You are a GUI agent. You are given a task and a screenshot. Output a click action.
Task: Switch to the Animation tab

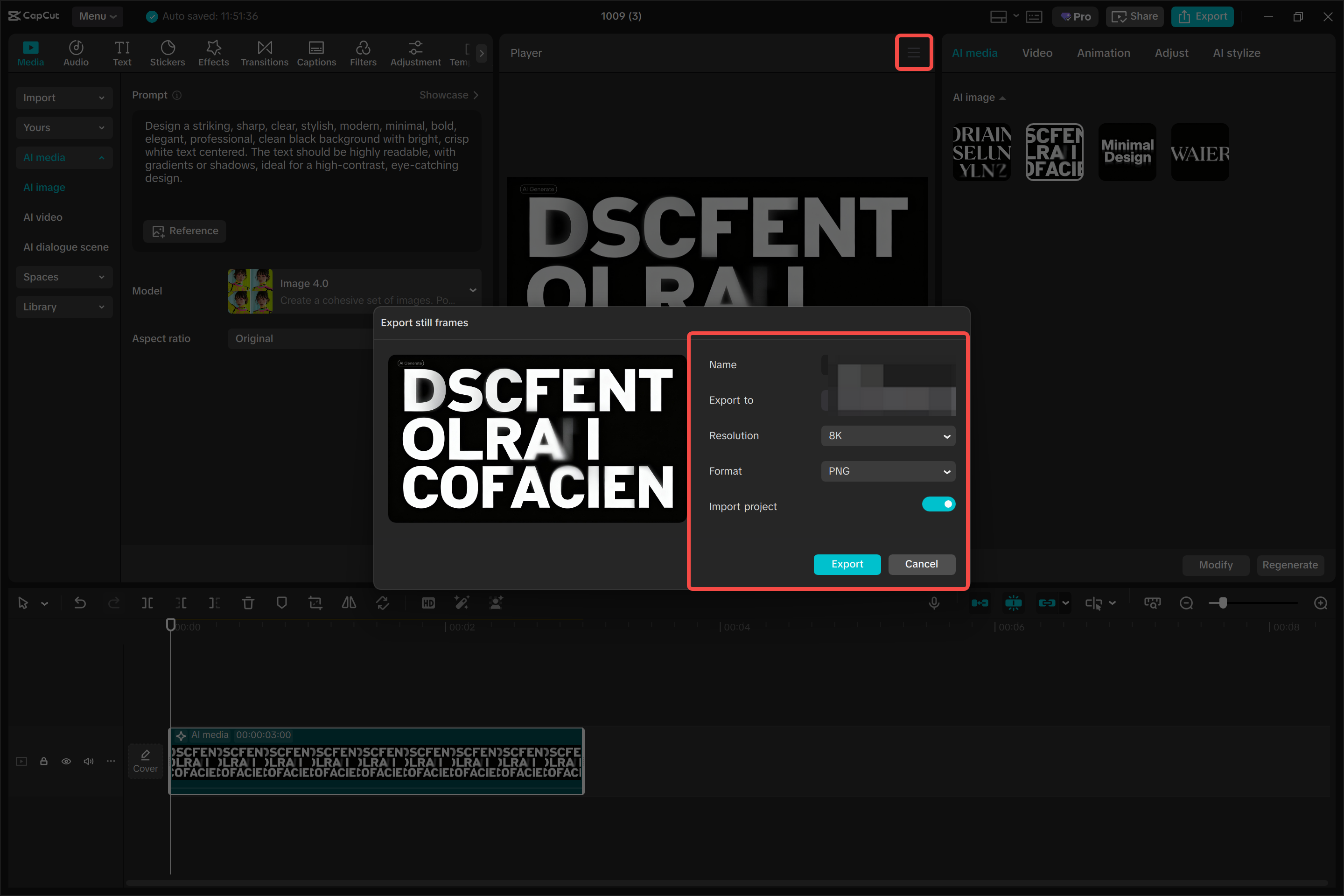[1103, 53]
